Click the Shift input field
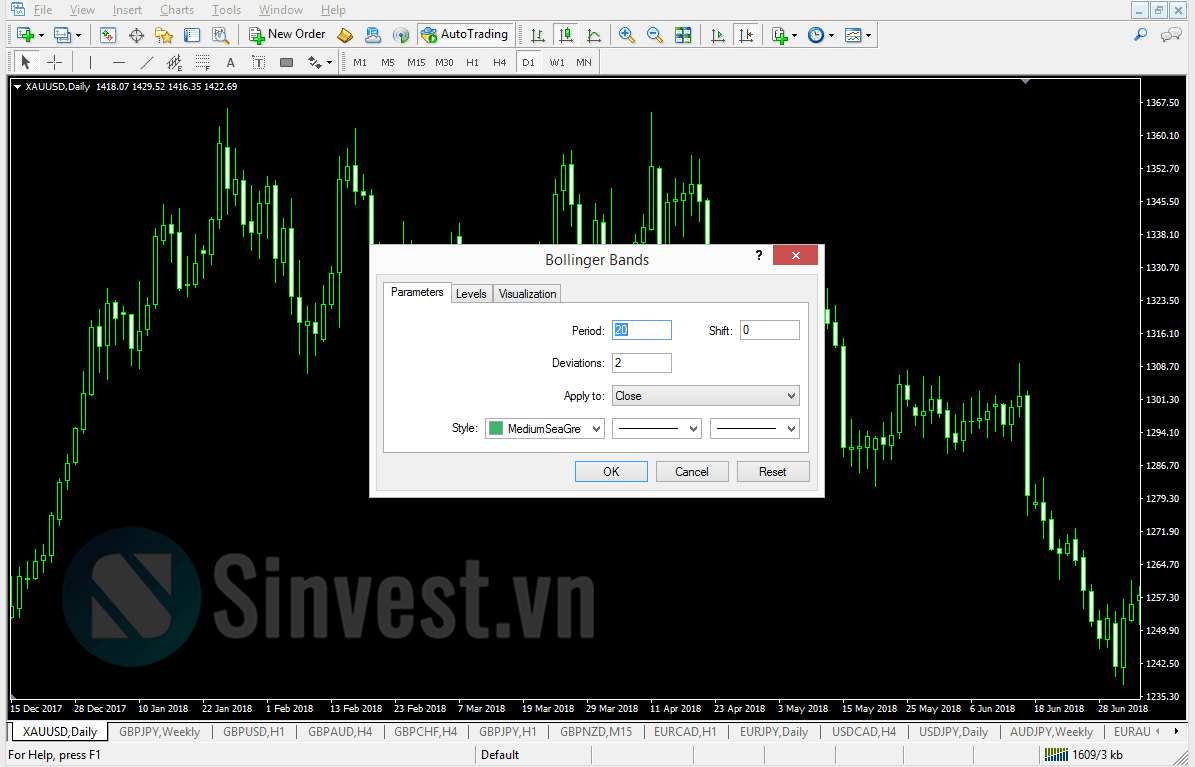 point(770,330)
